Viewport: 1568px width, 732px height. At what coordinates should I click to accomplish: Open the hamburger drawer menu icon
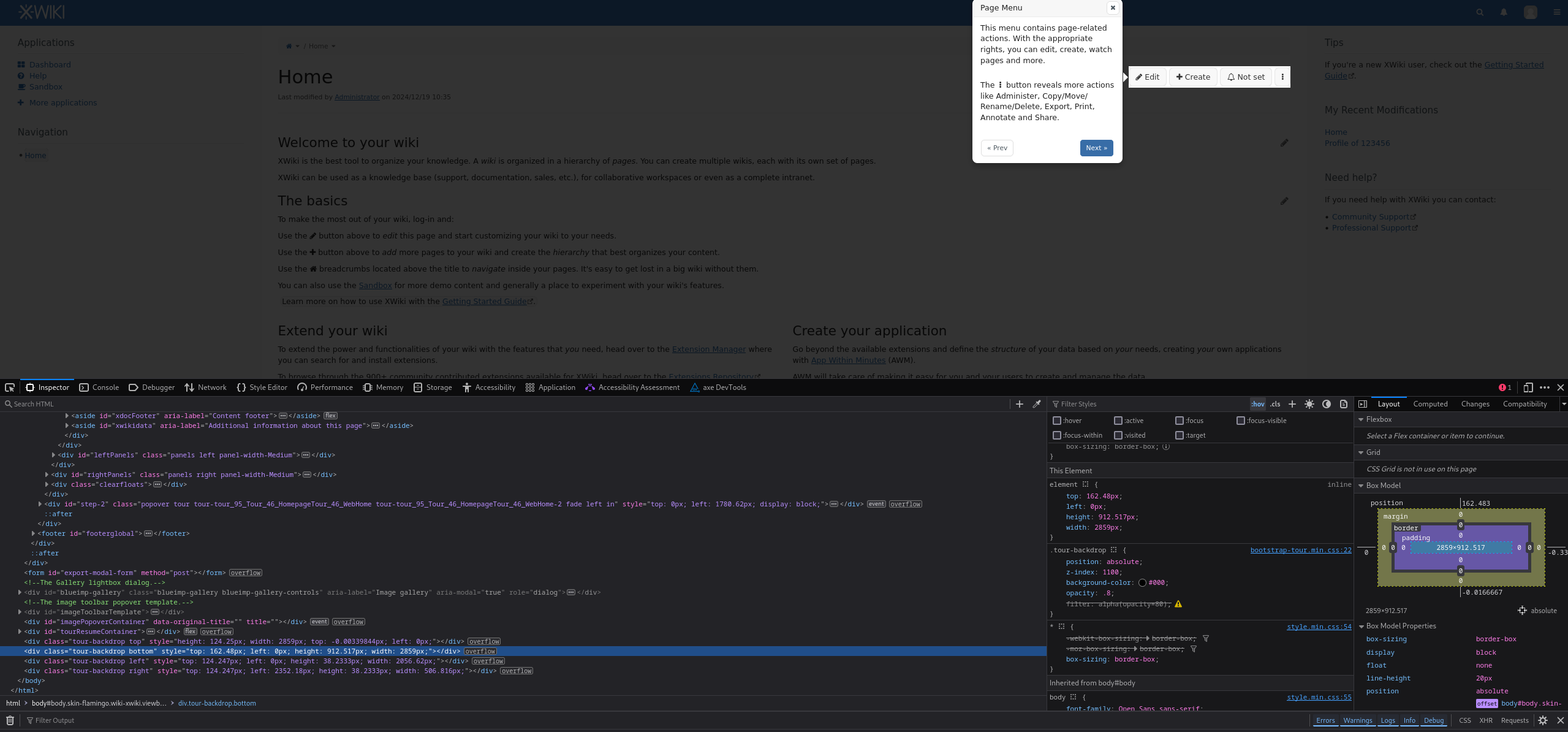(1557, 12)
